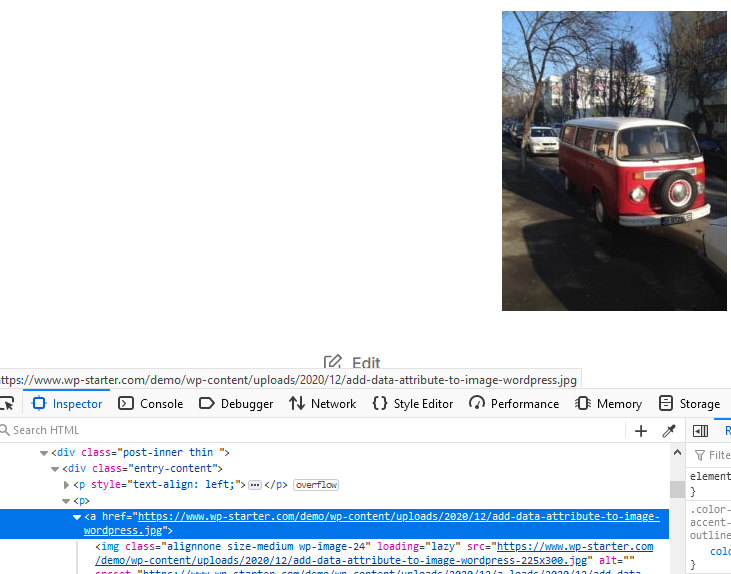Click the ellipsis badge in p element
The image size is (731, 574).
[255, 485]
